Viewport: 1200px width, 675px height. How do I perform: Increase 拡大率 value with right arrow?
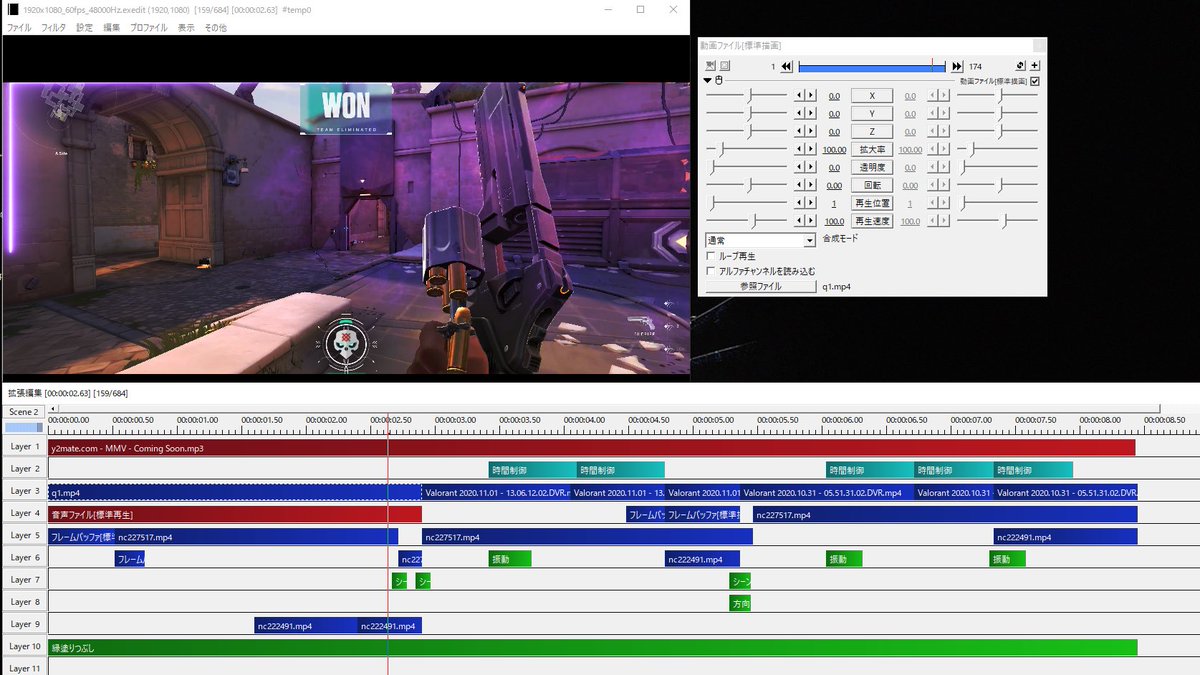[810, 150]
